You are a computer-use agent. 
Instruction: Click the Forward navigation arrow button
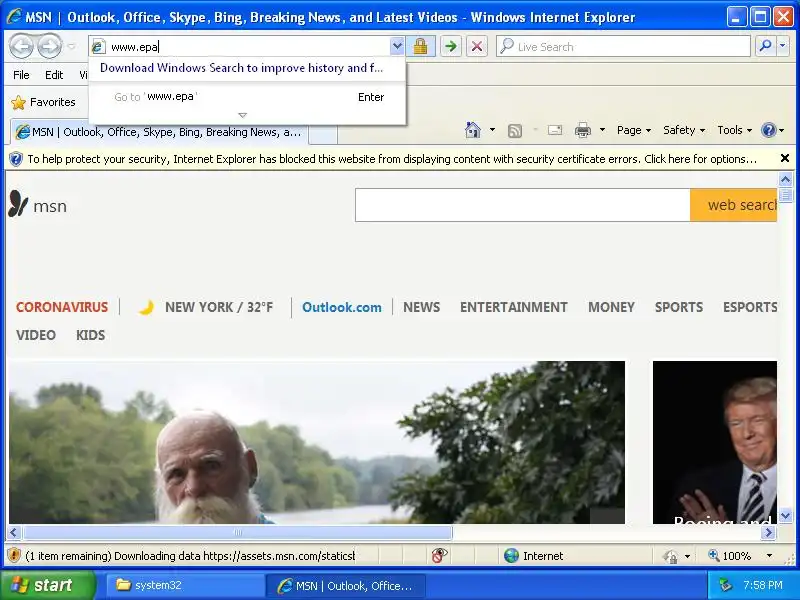(x=49, y=46)
